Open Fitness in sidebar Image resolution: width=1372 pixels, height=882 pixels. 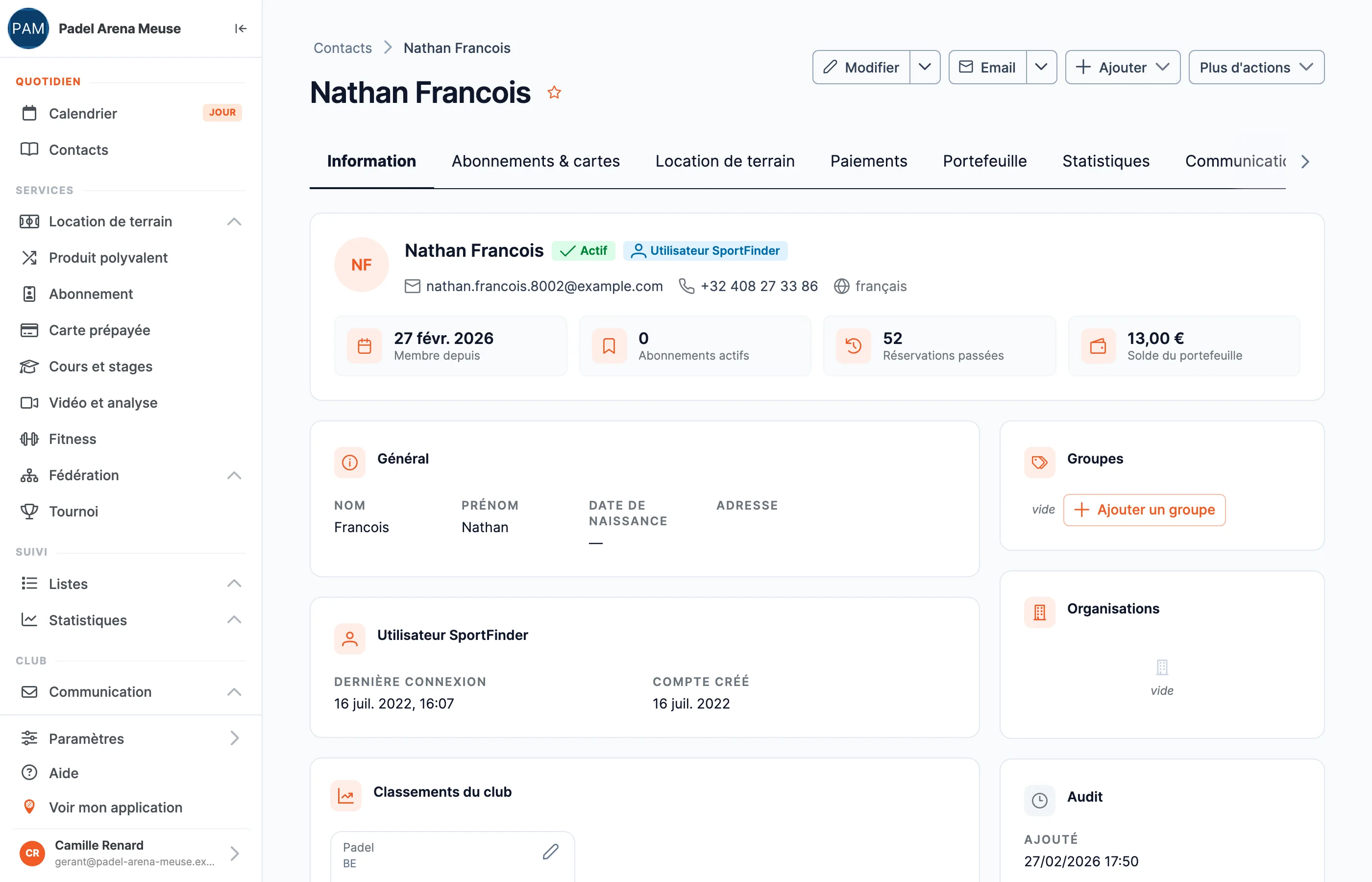(x=131, y=439)
